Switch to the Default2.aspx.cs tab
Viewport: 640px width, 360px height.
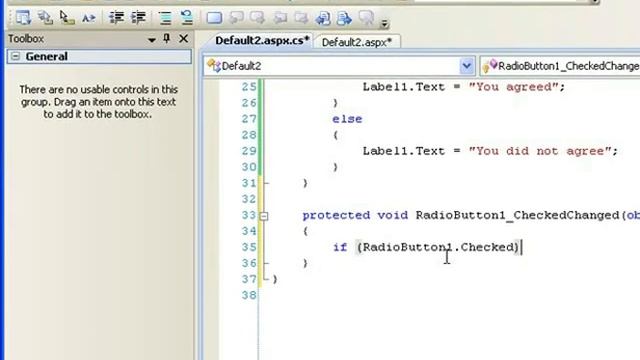tap(262, 41)
